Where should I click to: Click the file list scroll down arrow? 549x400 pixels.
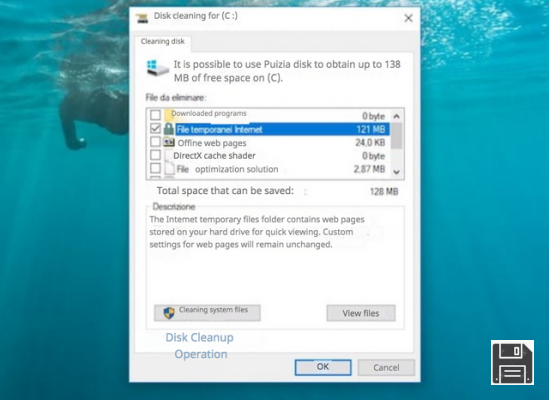pyautogui.click(x=396, y=172)
